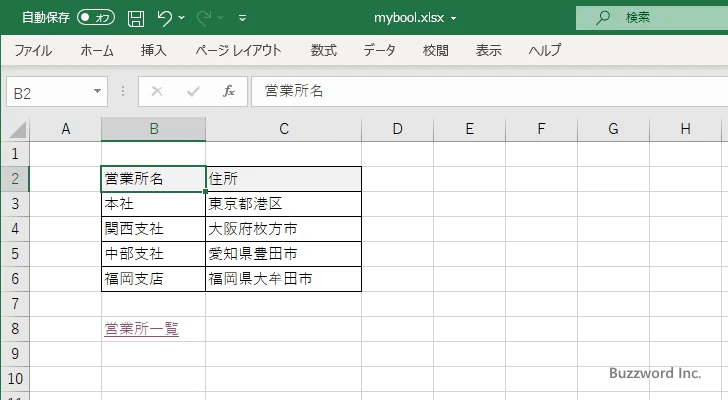The width and height of the screenshot is (728, 400).
Task: Click inside the formula bar text field
Action: [480, 91]
